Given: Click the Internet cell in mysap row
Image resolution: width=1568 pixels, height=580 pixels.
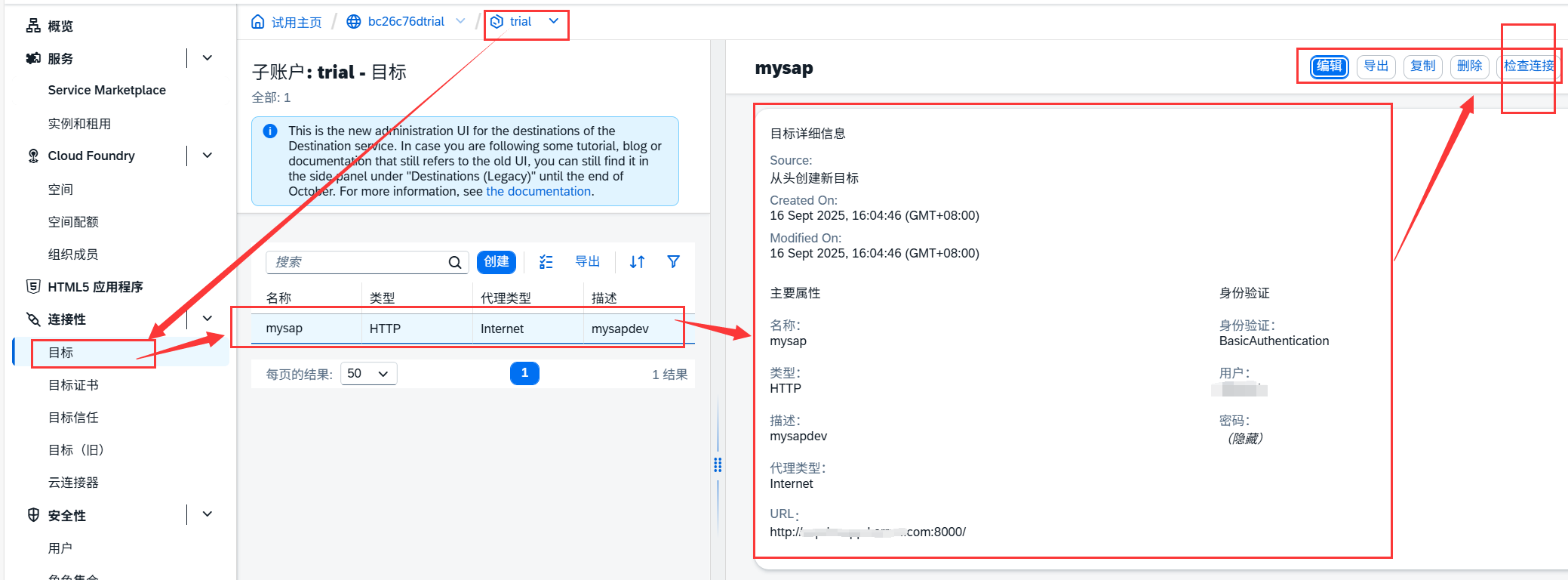Looking at the screenshot, I should pos(502,329).
